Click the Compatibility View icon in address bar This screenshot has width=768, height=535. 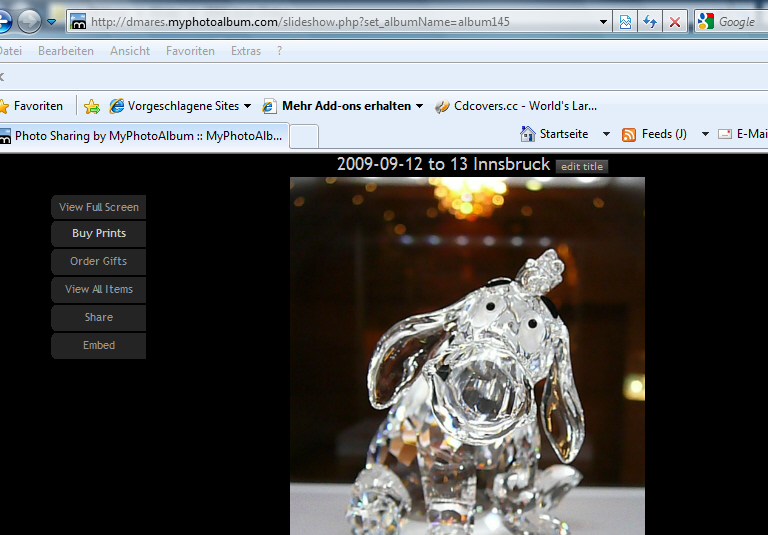coord(625,21)
